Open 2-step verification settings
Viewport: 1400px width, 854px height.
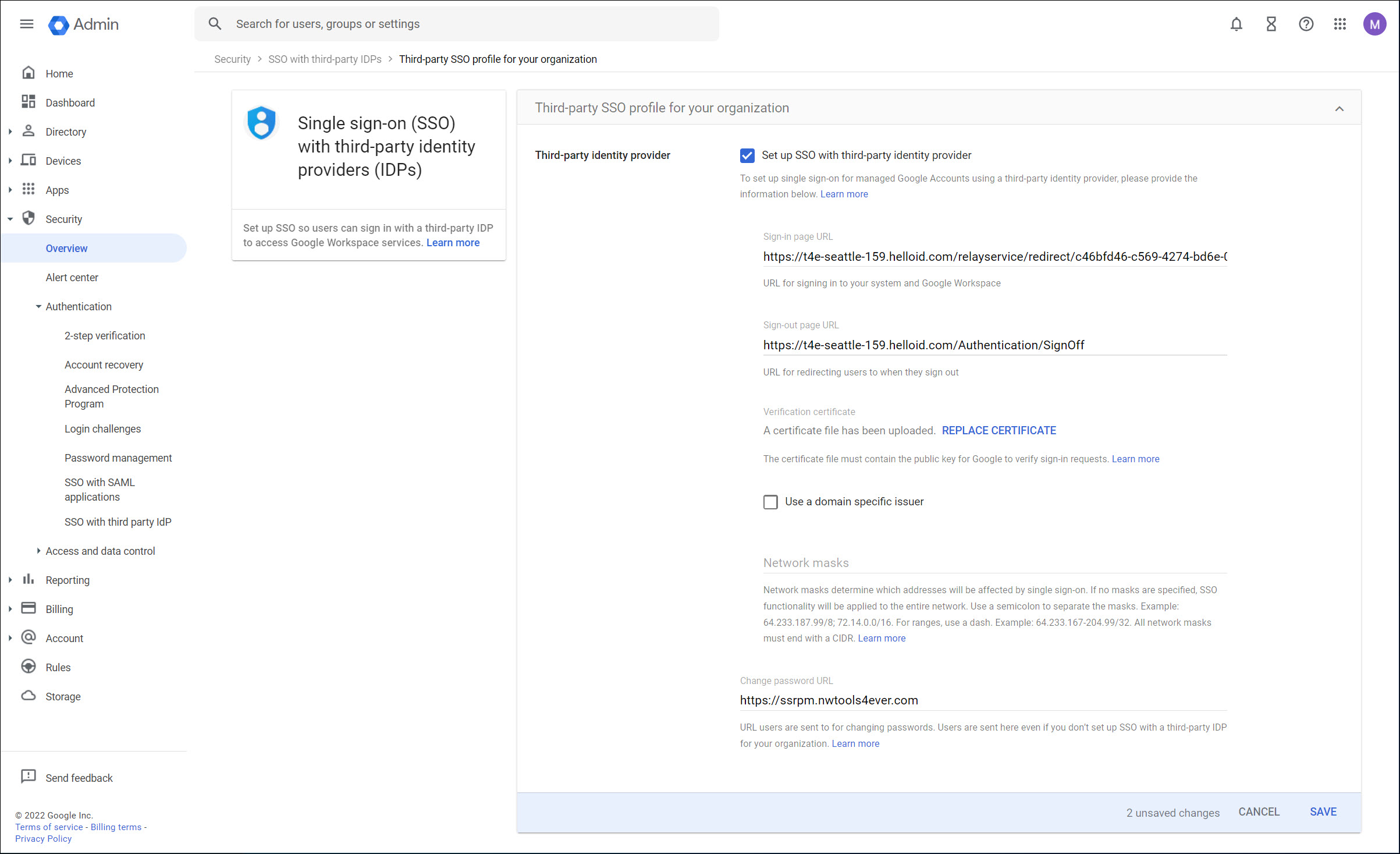[105, 335]
